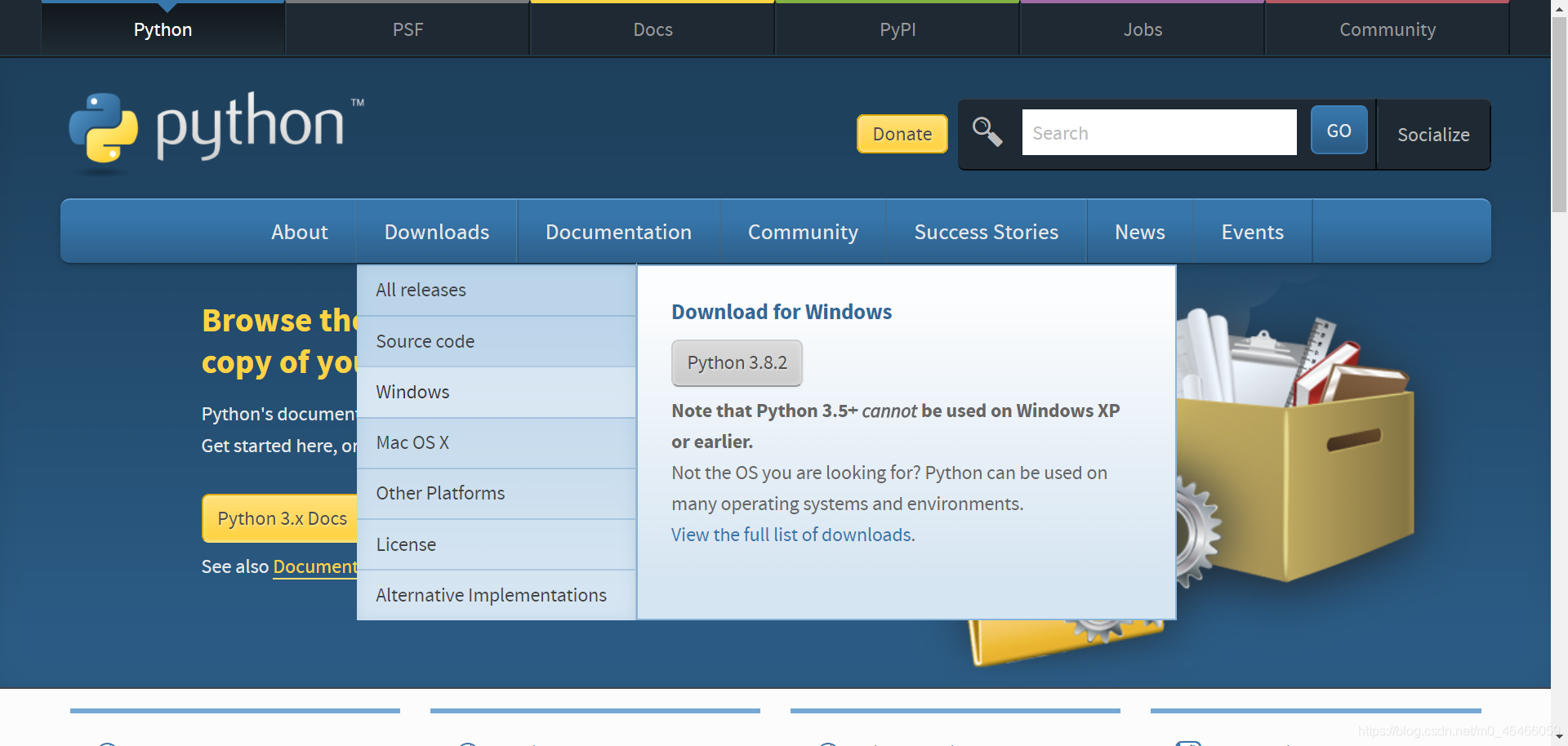The width and height of the screenshot is (1568, 746).
Task: Open the Downloads navigation menu
Action: 437,232
